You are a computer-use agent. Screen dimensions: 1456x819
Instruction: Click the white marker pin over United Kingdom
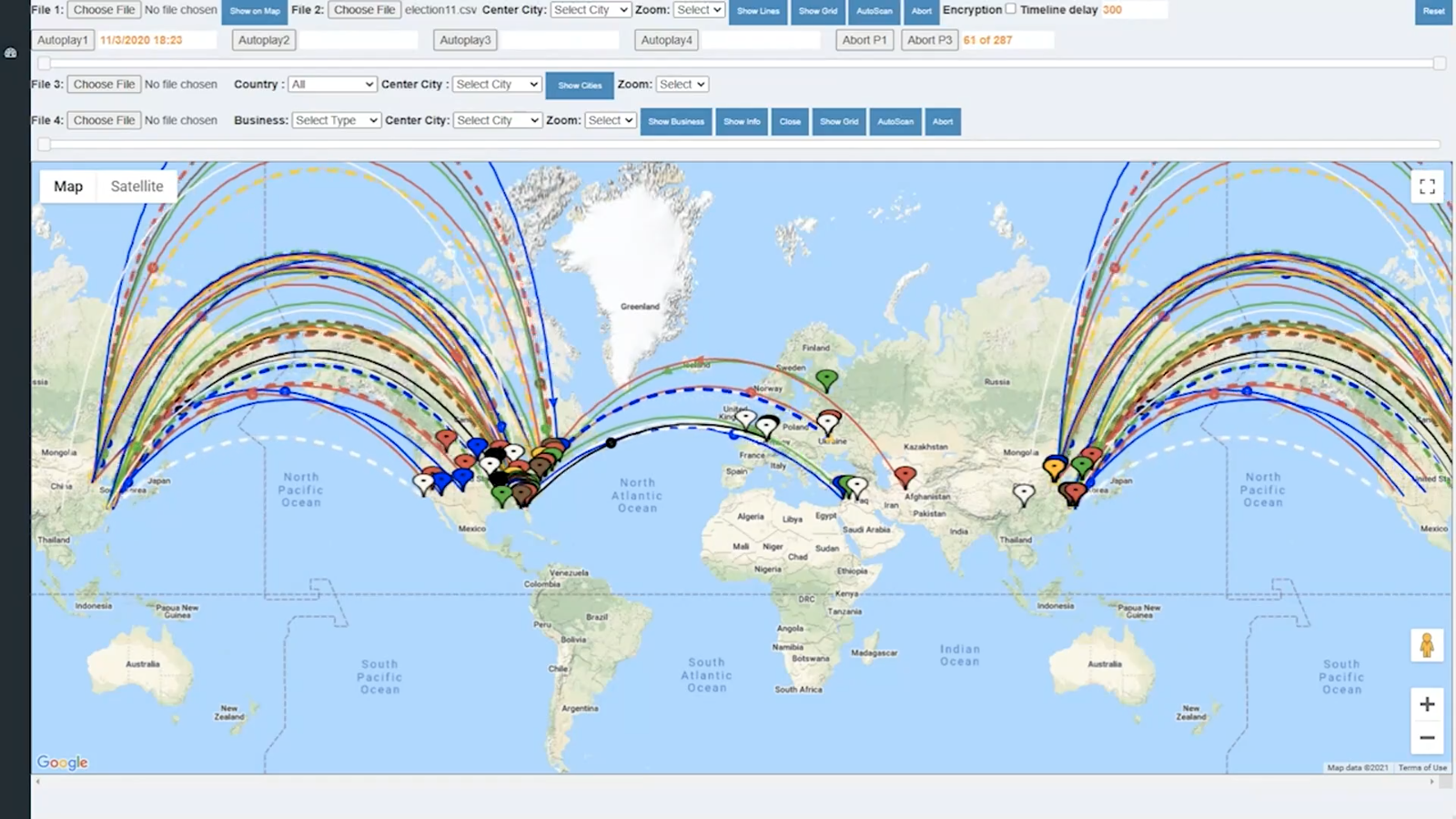click(746, 420)
